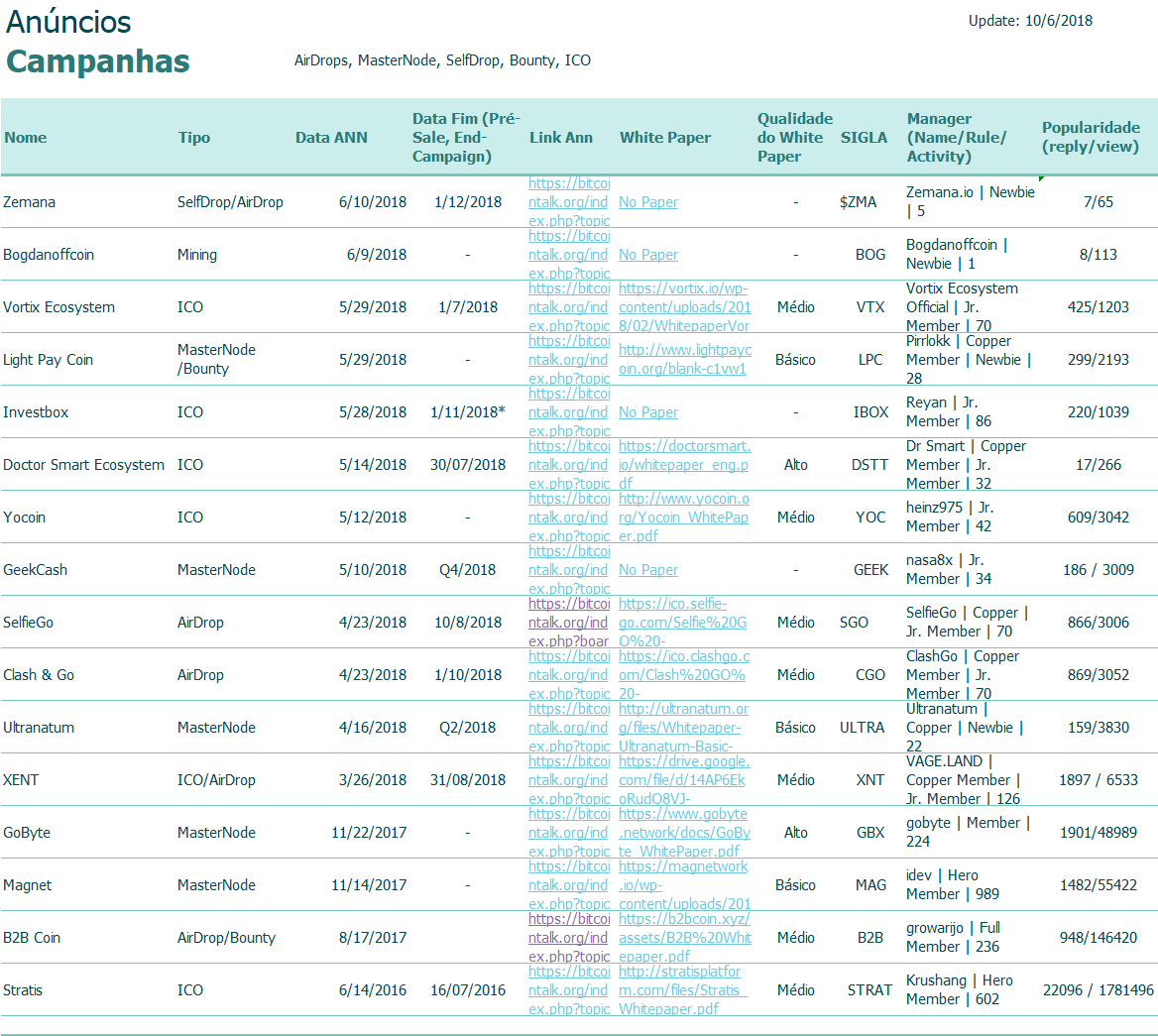
Task: Open the XENT Google Drive whitepaper link
Action: tap(685, 780)
